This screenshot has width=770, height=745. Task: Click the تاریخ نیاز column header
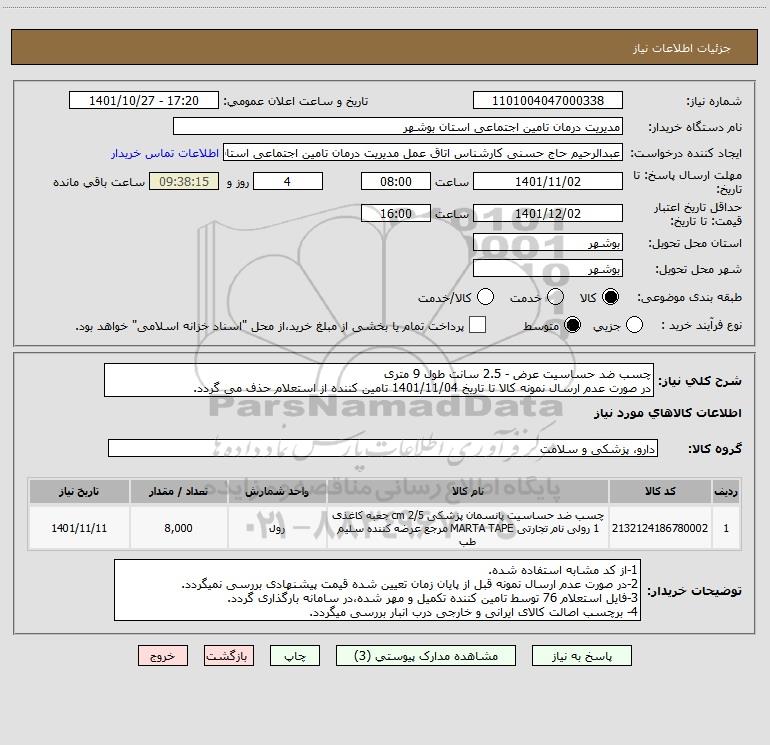tap(79, 492)
